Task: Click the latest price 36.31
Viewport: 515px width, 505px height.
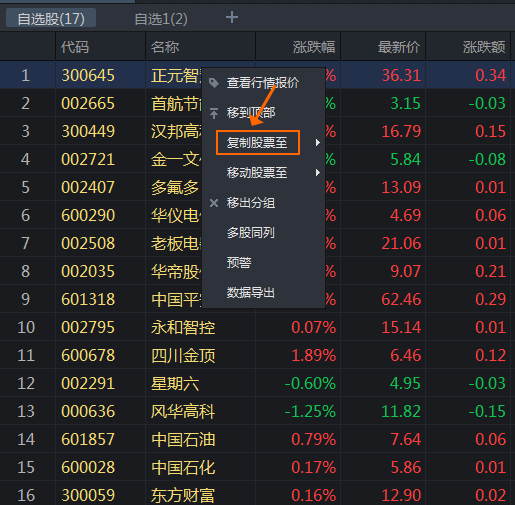Action: 401,75
